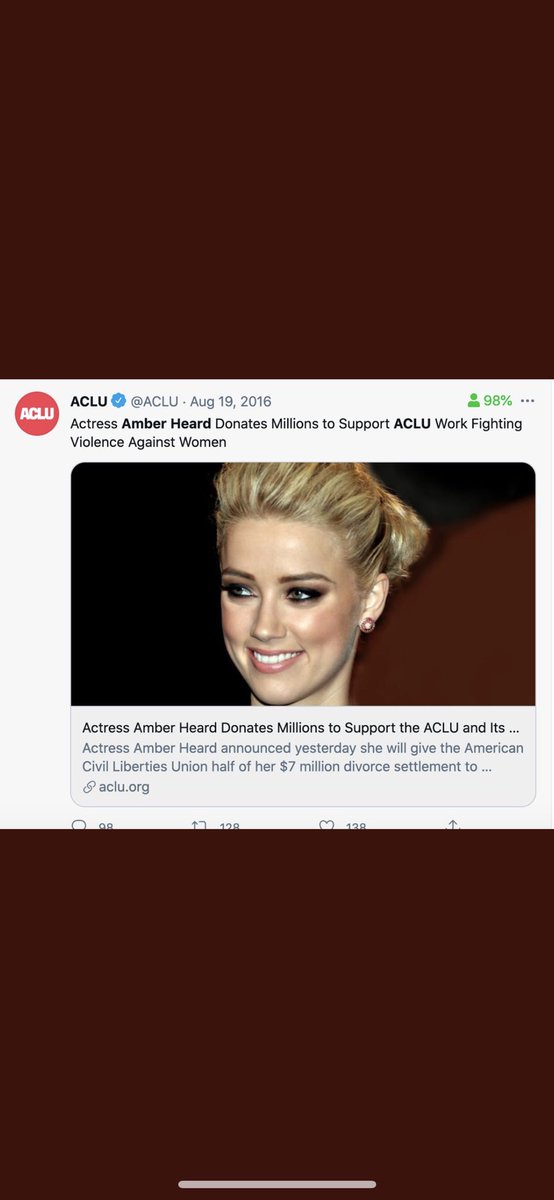Click the tweet text about Violence Against Women

click(296, 433)
